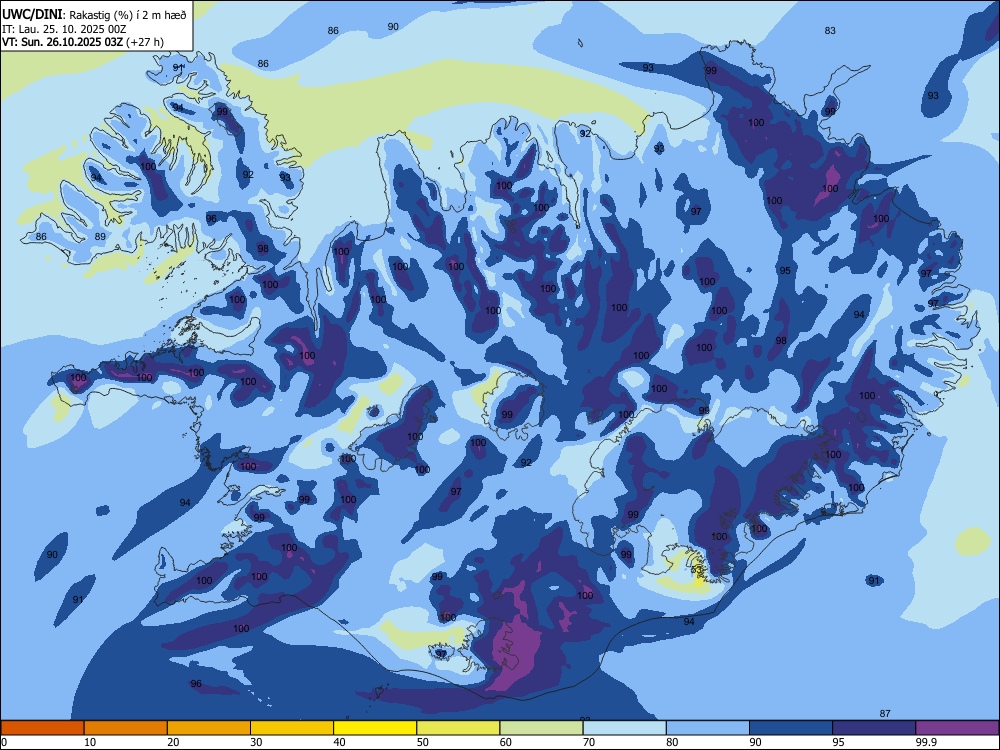Choose the 30–40 golden legend swatch
This screenshot has width=1000, height=750.
pos(292,728)
